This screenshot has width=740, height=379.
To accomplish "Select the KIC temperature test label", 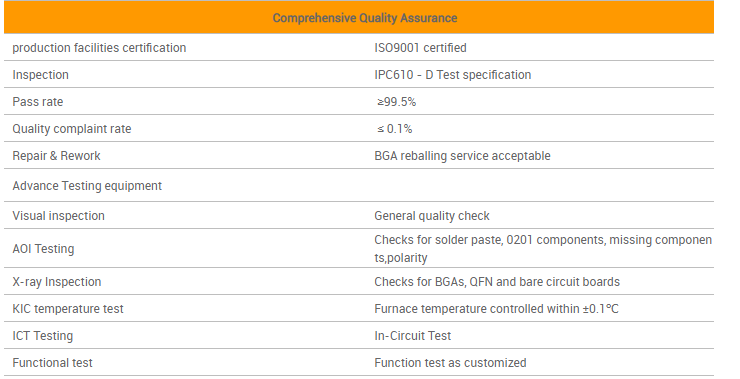I will point(68,308).
